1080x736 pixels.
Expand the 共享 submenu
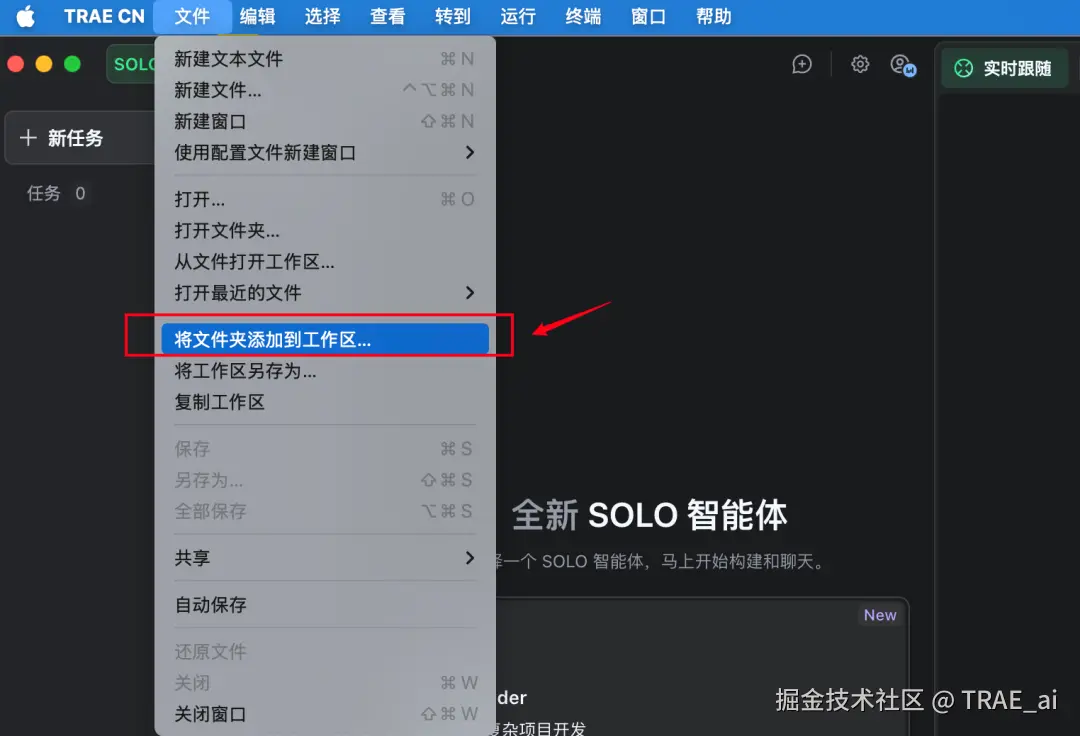point(325,558)
